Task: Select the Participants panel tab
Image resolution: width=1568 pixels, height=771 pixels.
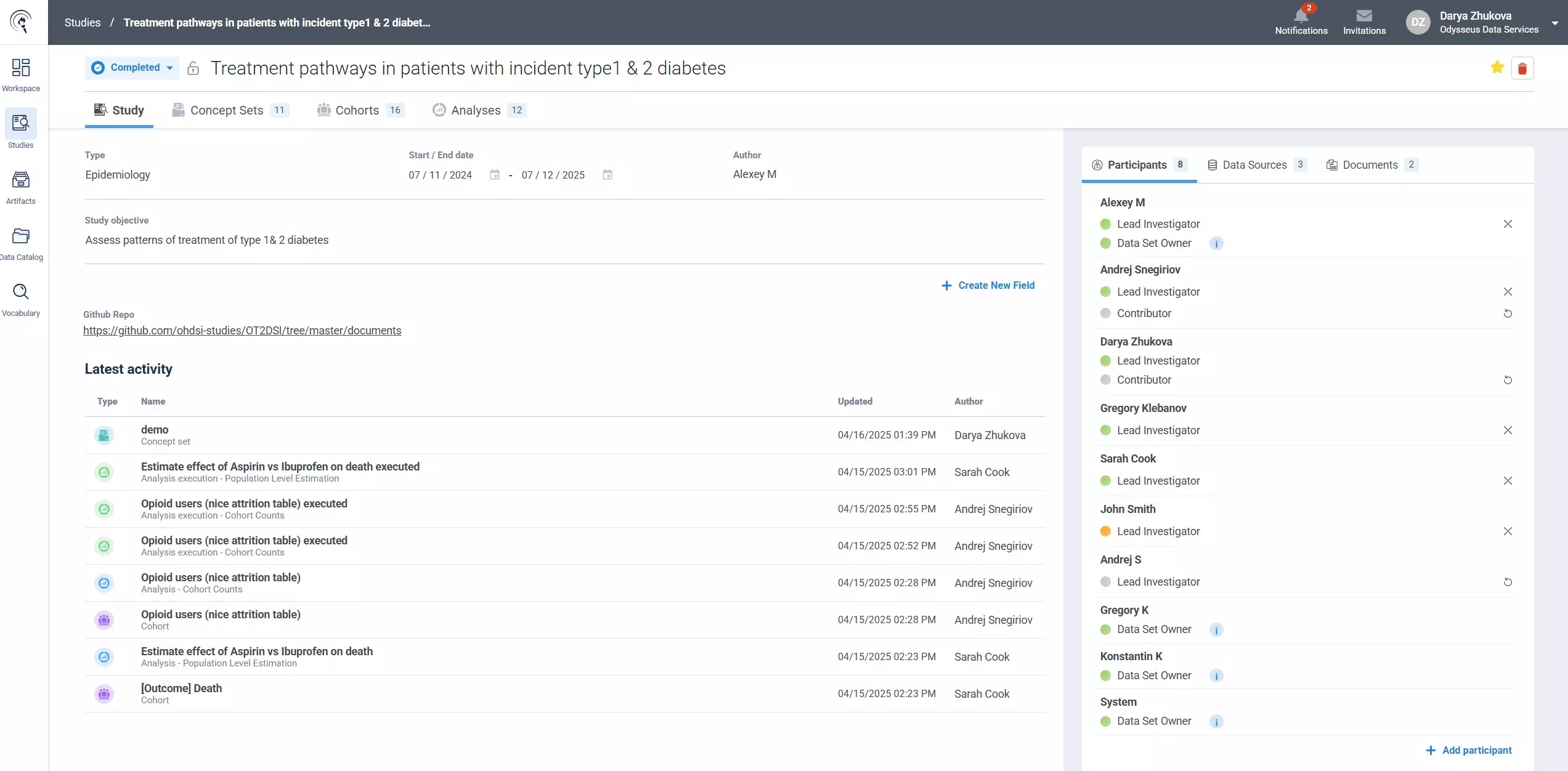Action: 1139,165
